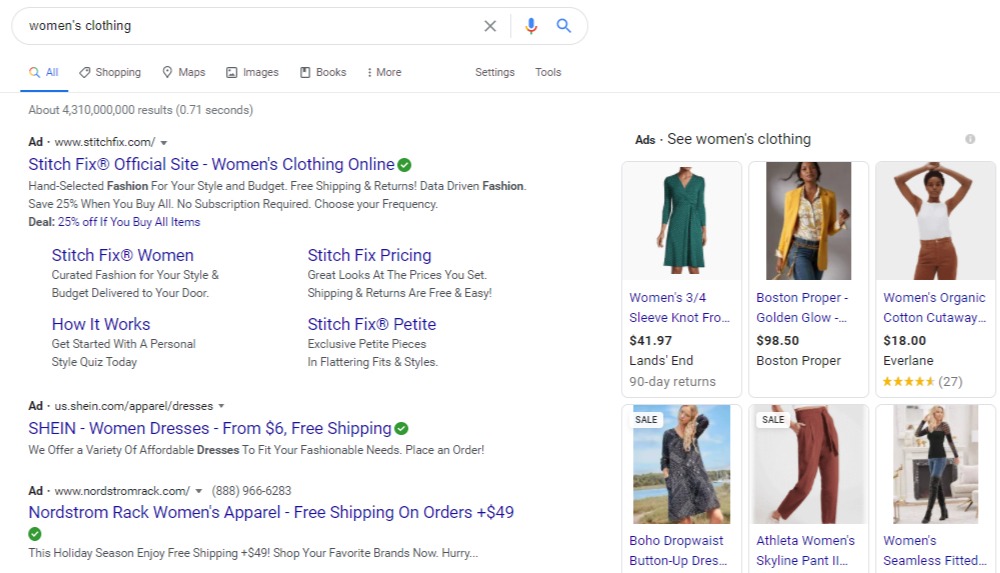Click green verified badge under Nordstrom Rack title
Viewport: 1000px width, 573px height.
(x=35, y=533)
